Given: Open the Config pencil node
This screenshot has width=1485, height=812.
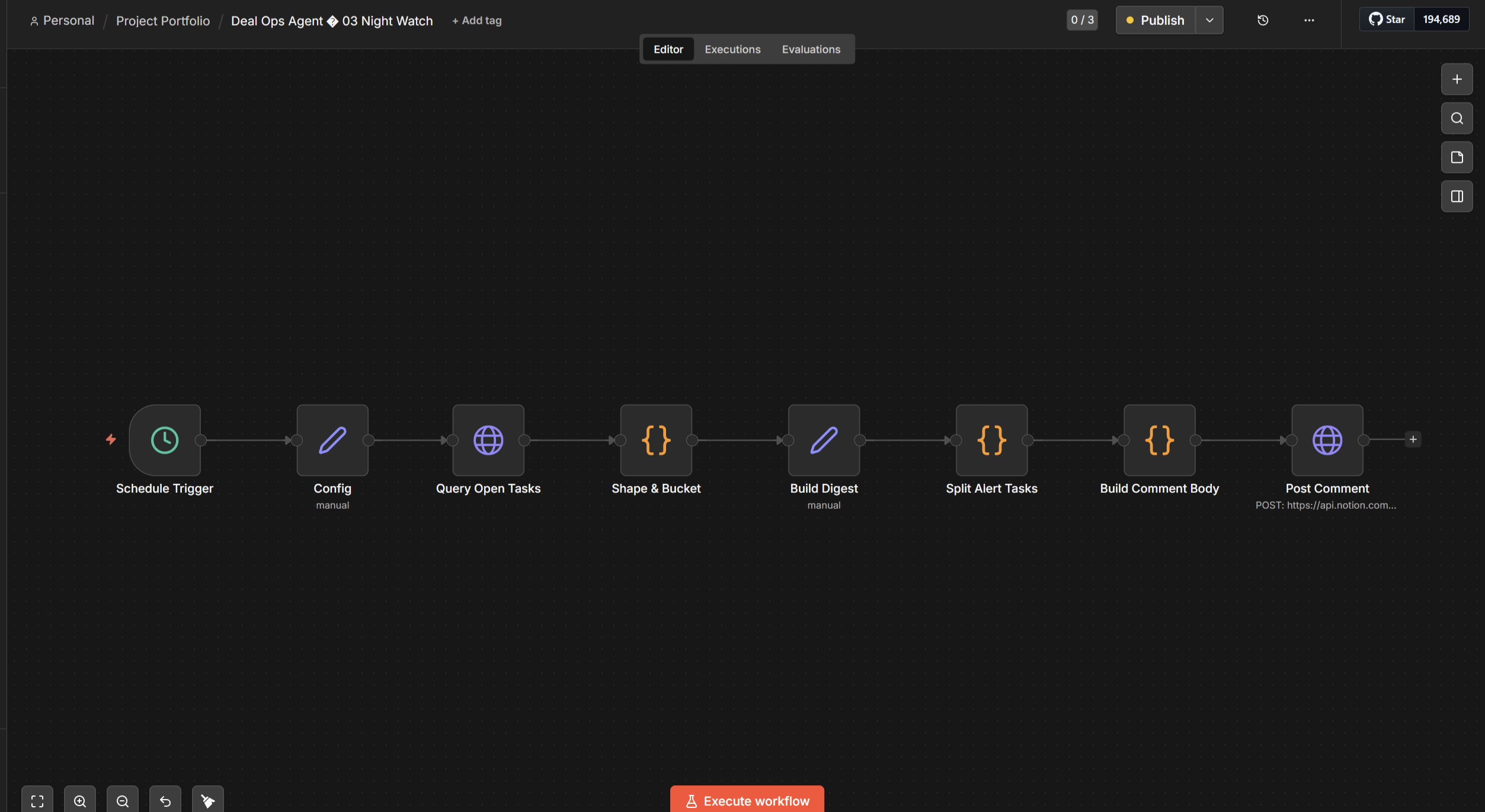Looking at the screenshot, I should [x=332, y=440].
